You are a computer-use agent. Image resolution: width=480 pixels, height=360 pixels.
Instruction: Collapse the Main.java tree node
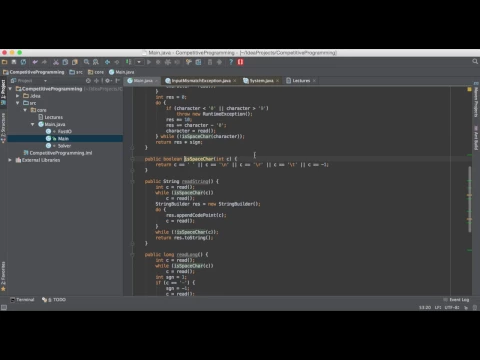[33, 124]
